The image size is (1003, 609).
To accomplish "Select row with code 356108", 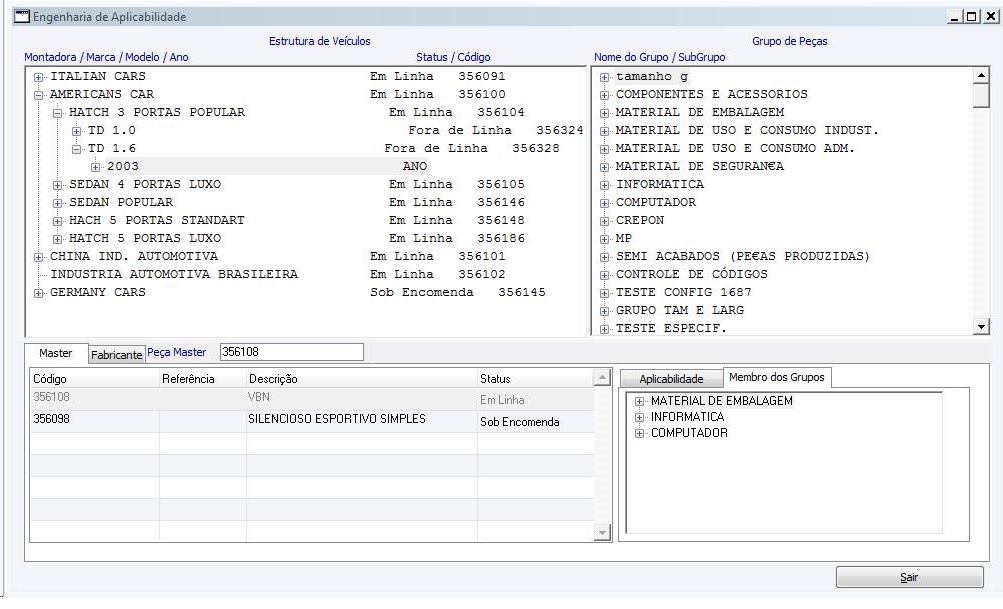I will point(312,399).
